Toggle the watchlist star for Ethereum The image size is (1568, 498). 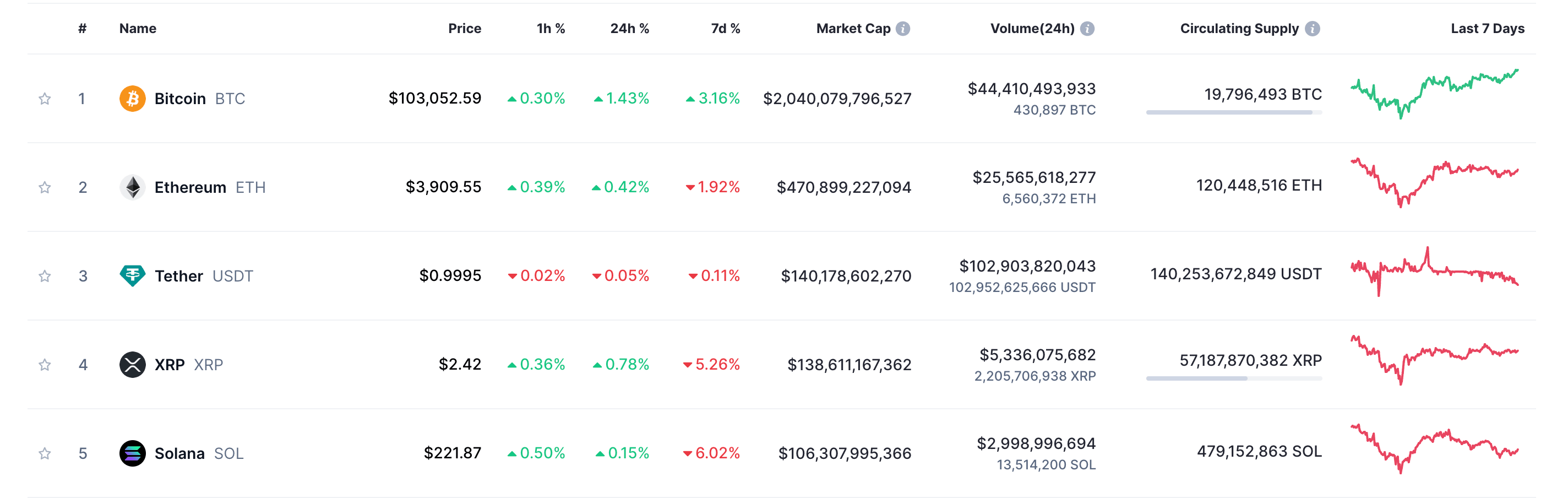pyautogui.click(x=45, y=187)
